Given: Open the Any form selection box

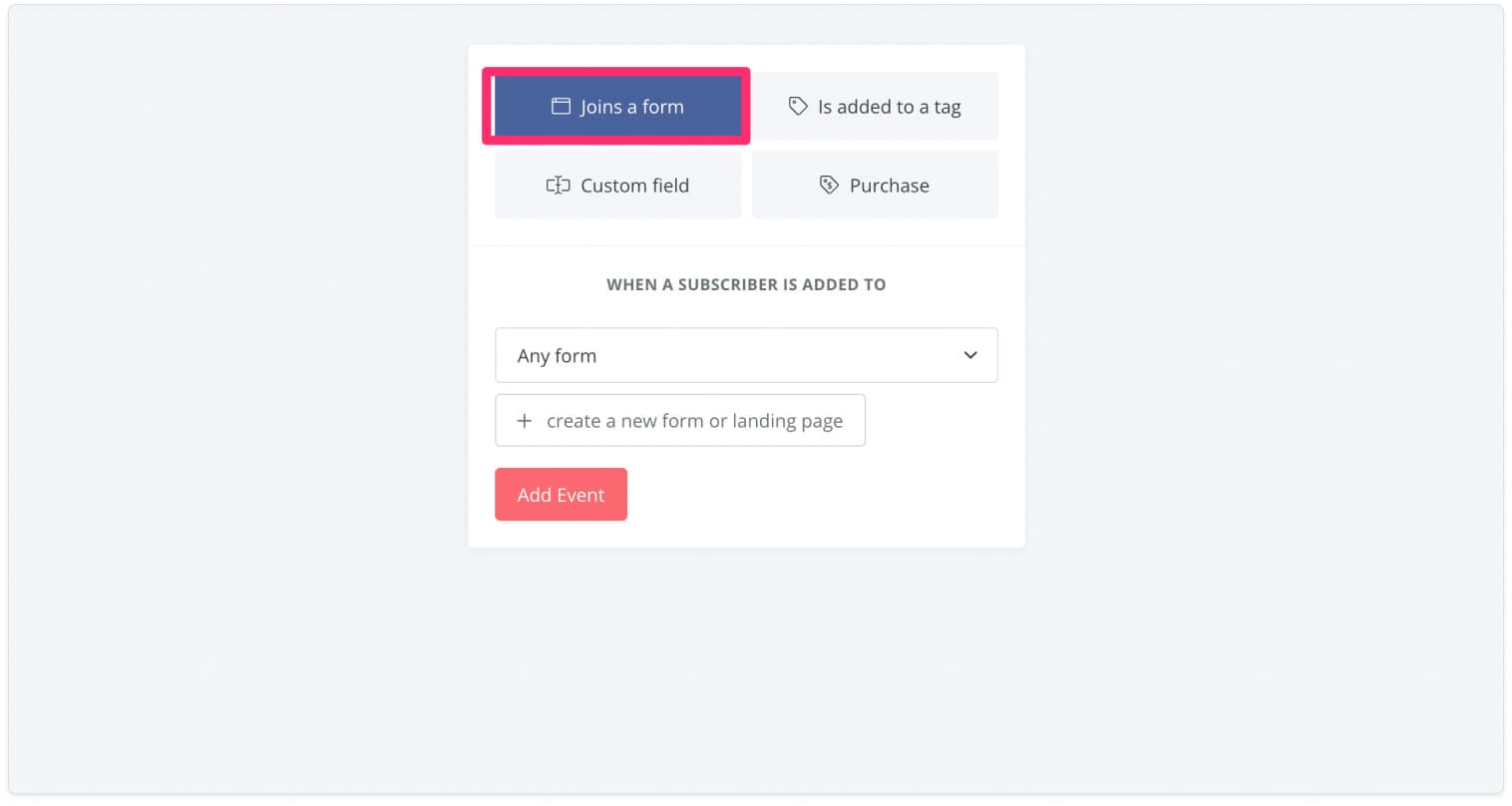Looking at the screenshot, I should (746, 355).
